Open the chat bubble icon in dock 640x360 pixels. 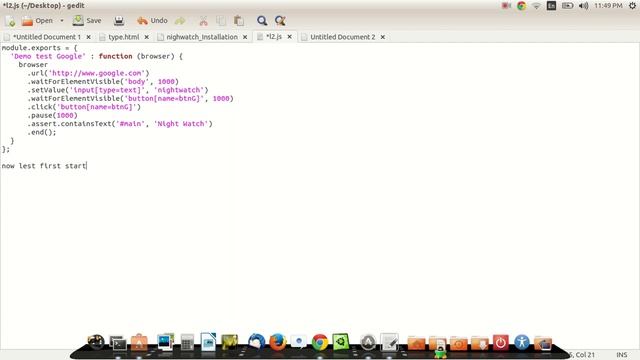coord(299,342)
